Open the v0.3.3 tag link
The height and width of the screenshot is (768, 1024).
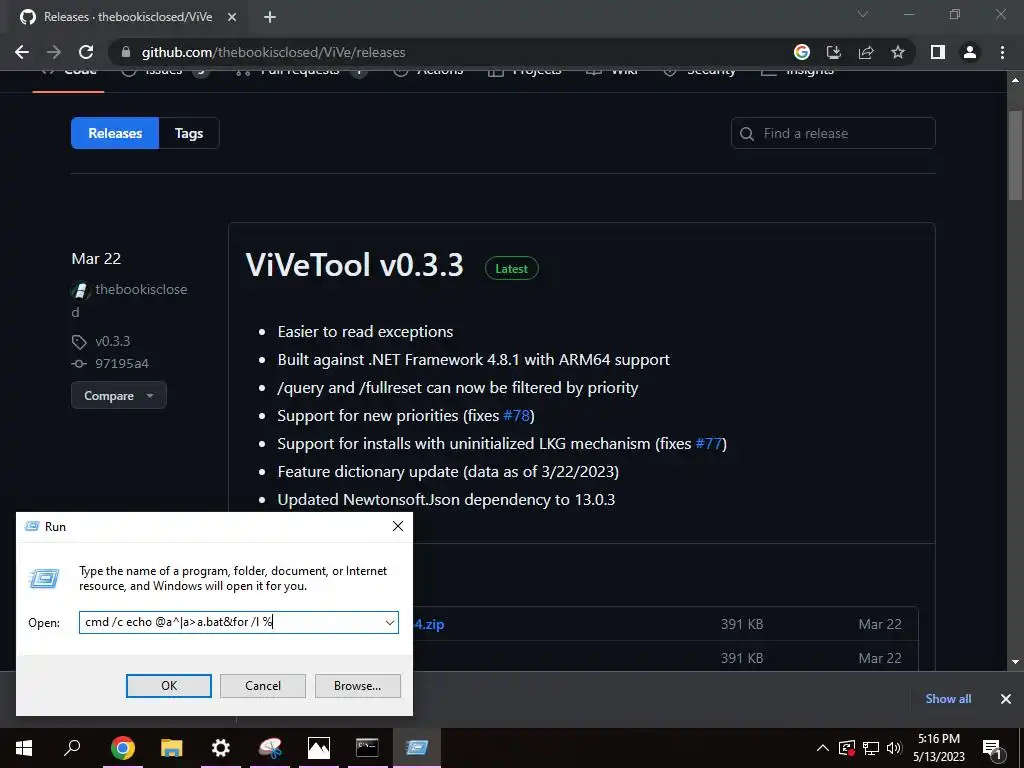[112, 341]
